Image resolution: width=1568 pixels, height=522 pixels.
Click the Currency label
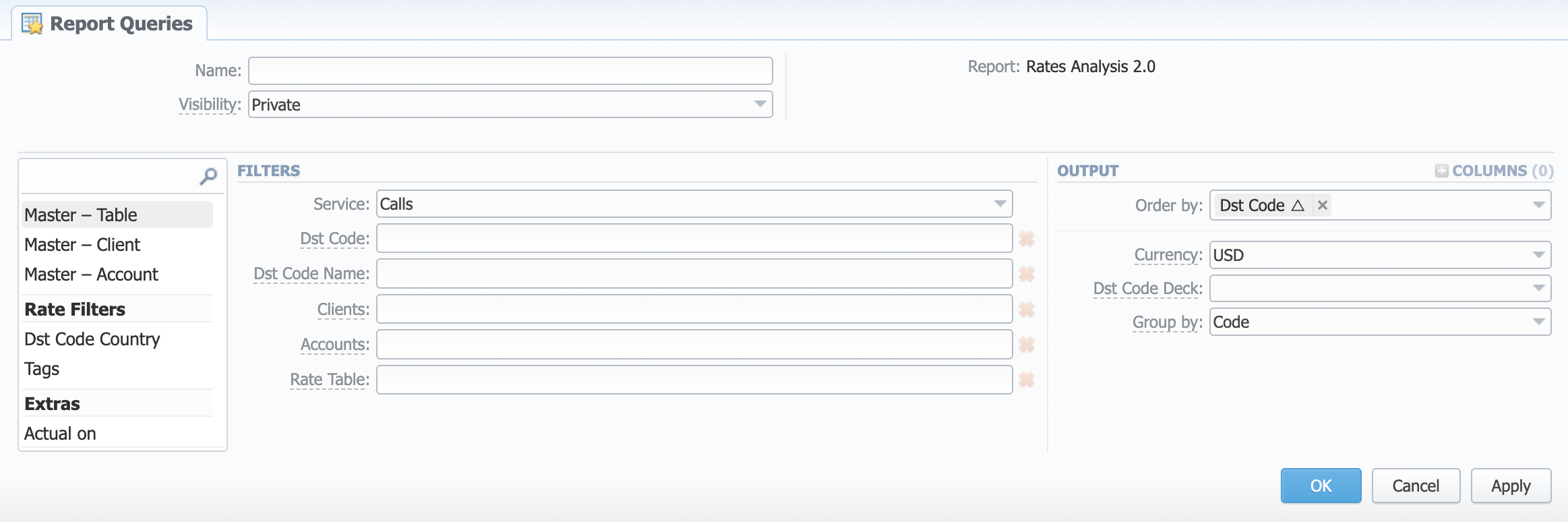coord(1168,255)
